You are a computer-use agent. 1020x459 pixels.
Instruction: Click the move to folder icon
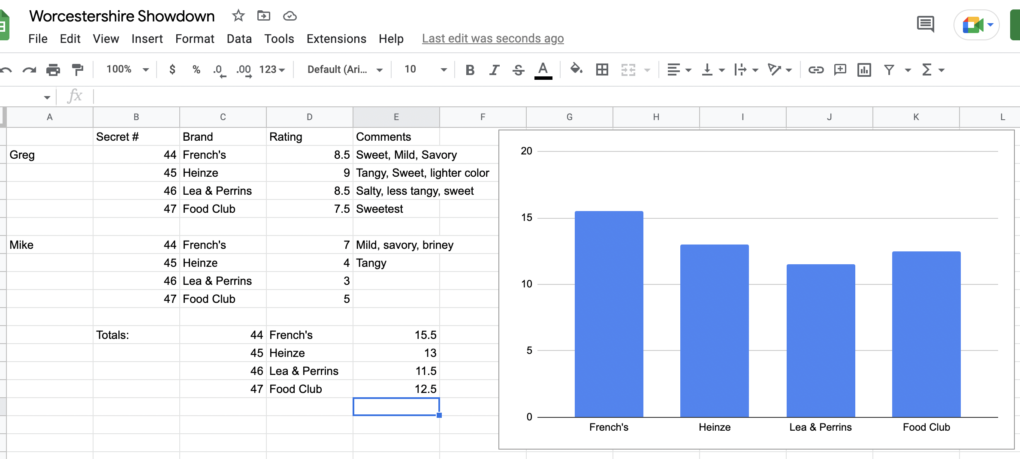[263, 16]
